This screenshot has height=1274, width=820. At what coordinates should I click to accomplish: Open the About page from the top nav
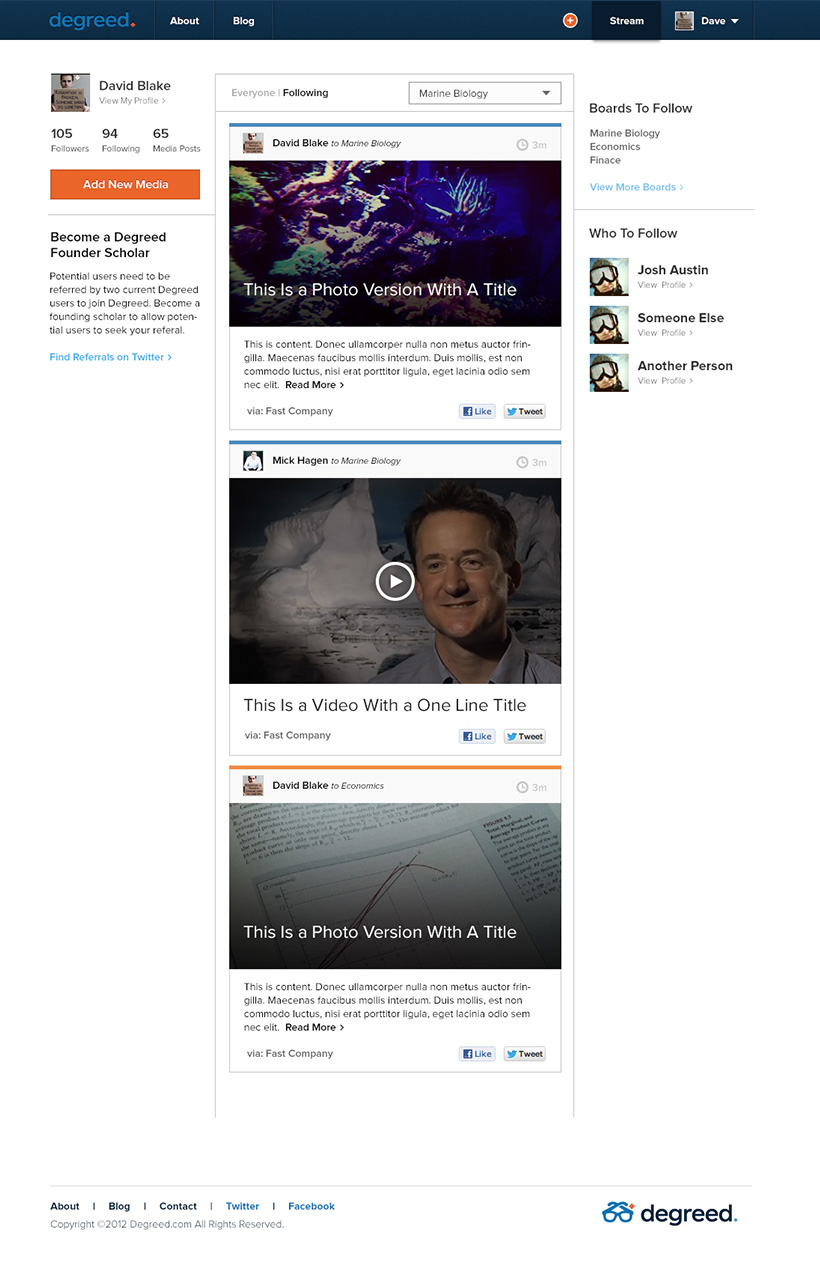[184, 21]
